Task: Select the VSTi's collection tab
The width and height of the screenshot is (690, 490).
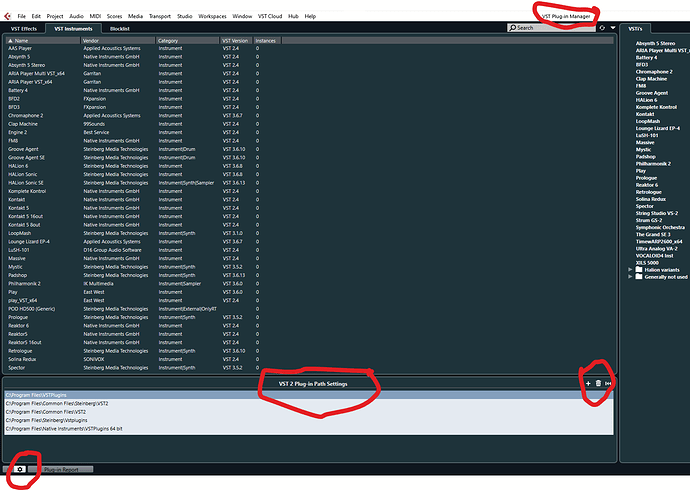Action: (635, 29)
